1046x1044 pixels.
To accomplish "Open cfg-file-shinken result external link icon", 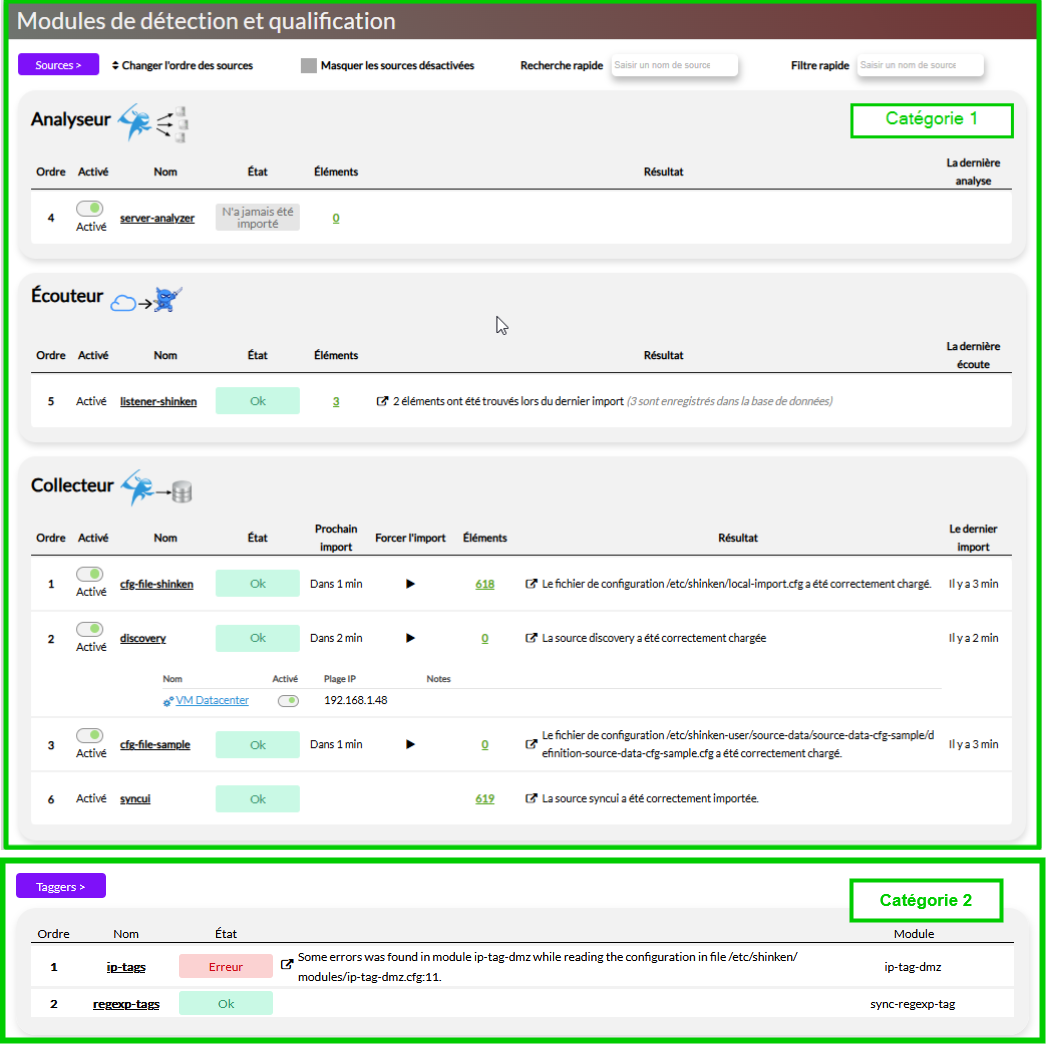I will tap(531, 584).
